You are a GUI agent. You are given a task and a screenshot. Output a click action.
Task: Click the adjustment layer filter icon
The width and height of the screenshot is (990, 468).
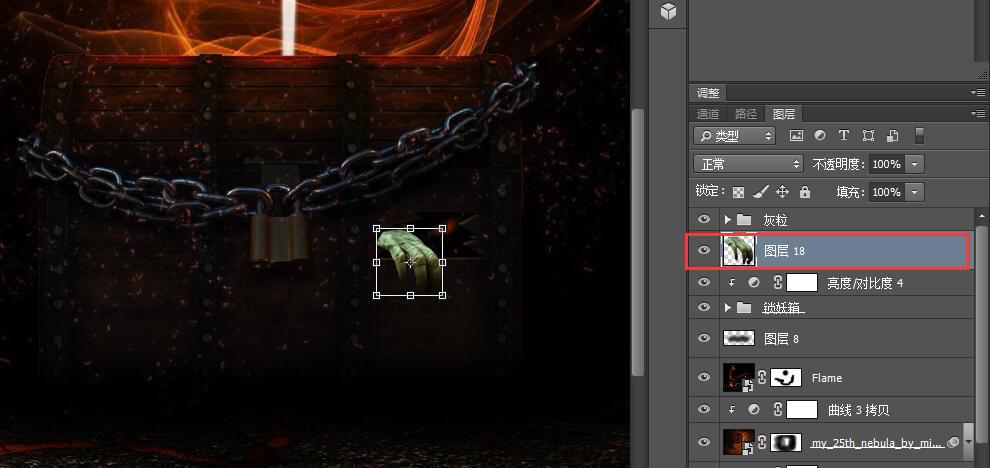[x=820, y=135]
